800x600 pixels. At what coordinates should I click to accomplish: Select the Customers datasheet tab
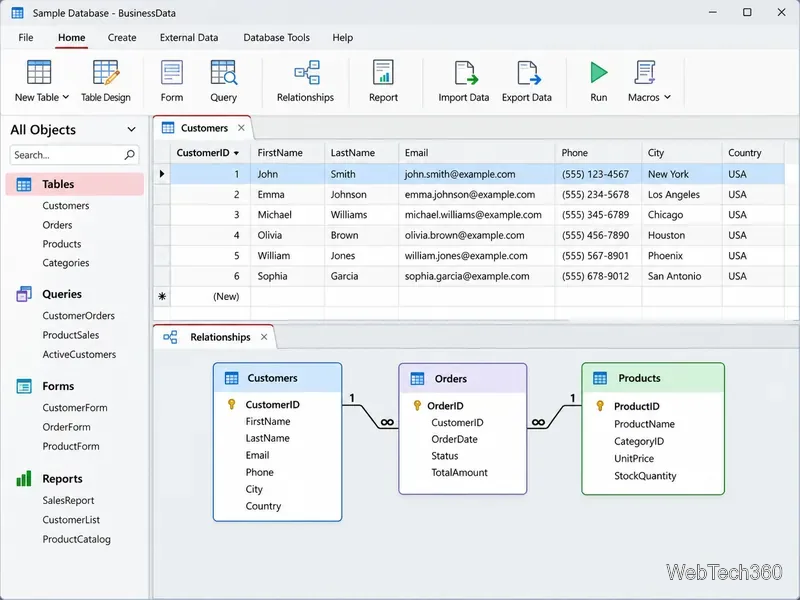pos(204,128)
